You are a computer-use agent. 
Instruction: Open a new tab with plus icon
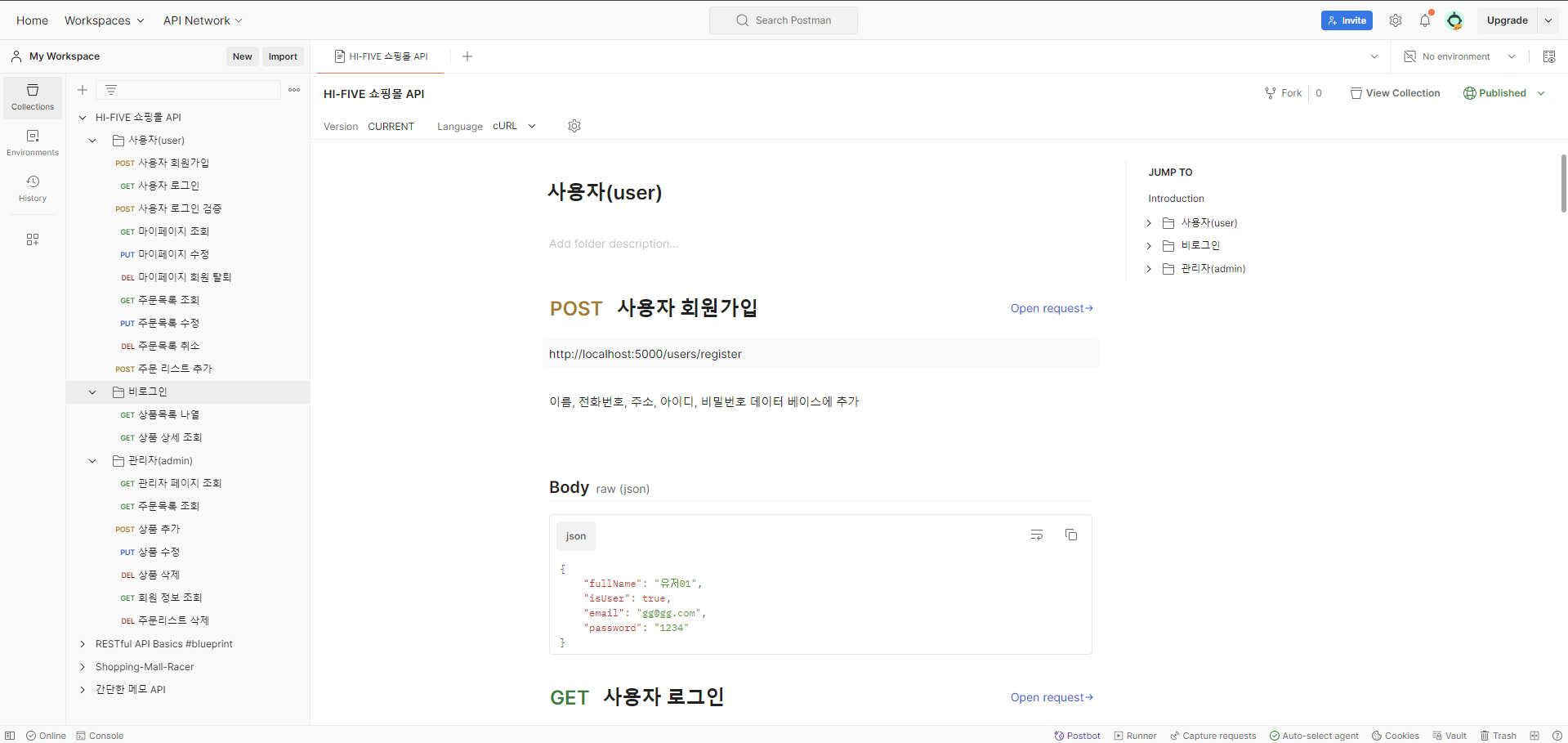[467, 56]
